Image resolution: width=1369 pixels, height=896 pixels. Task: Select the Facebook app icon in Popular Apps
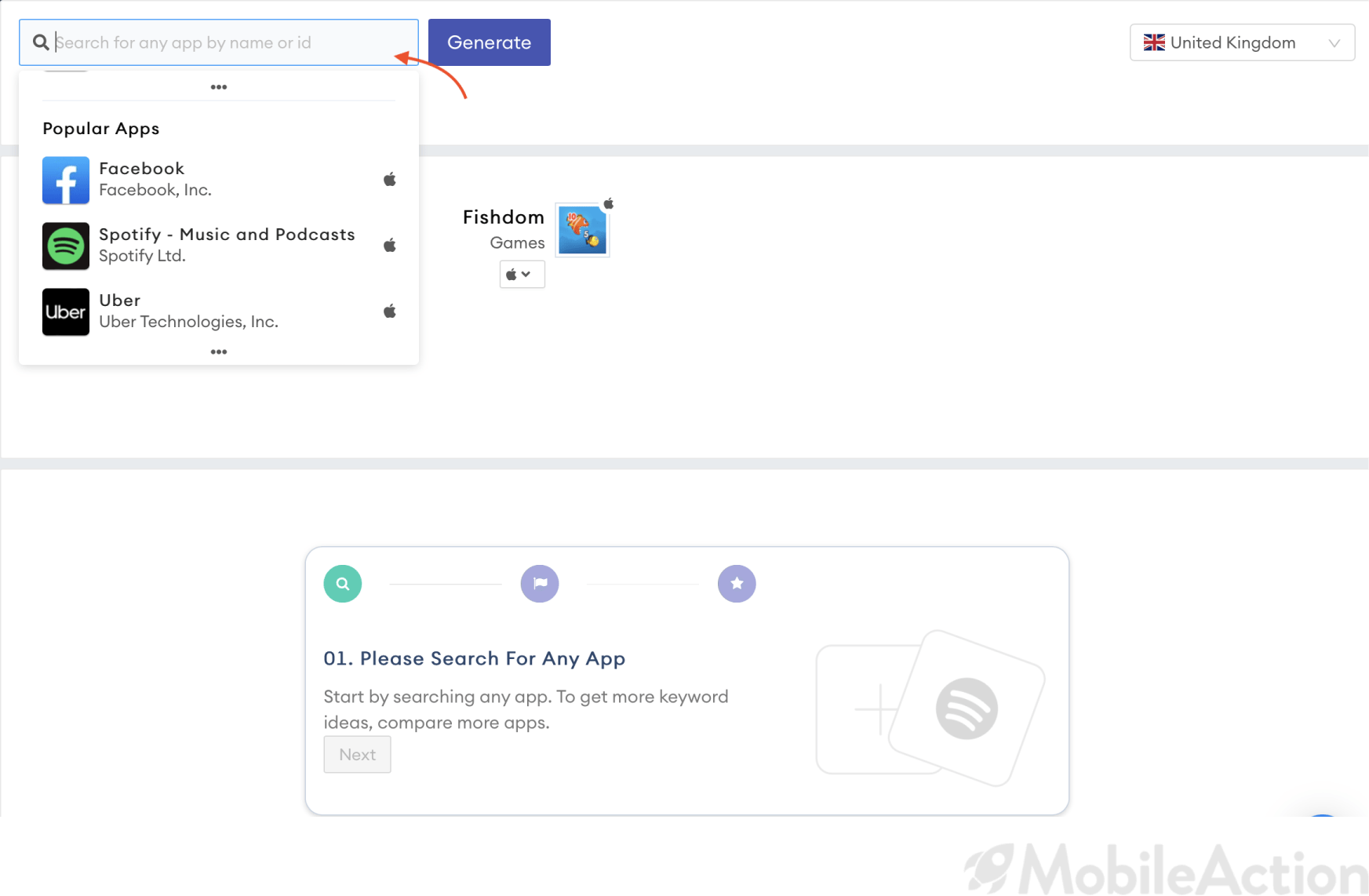tap(66, 180)
